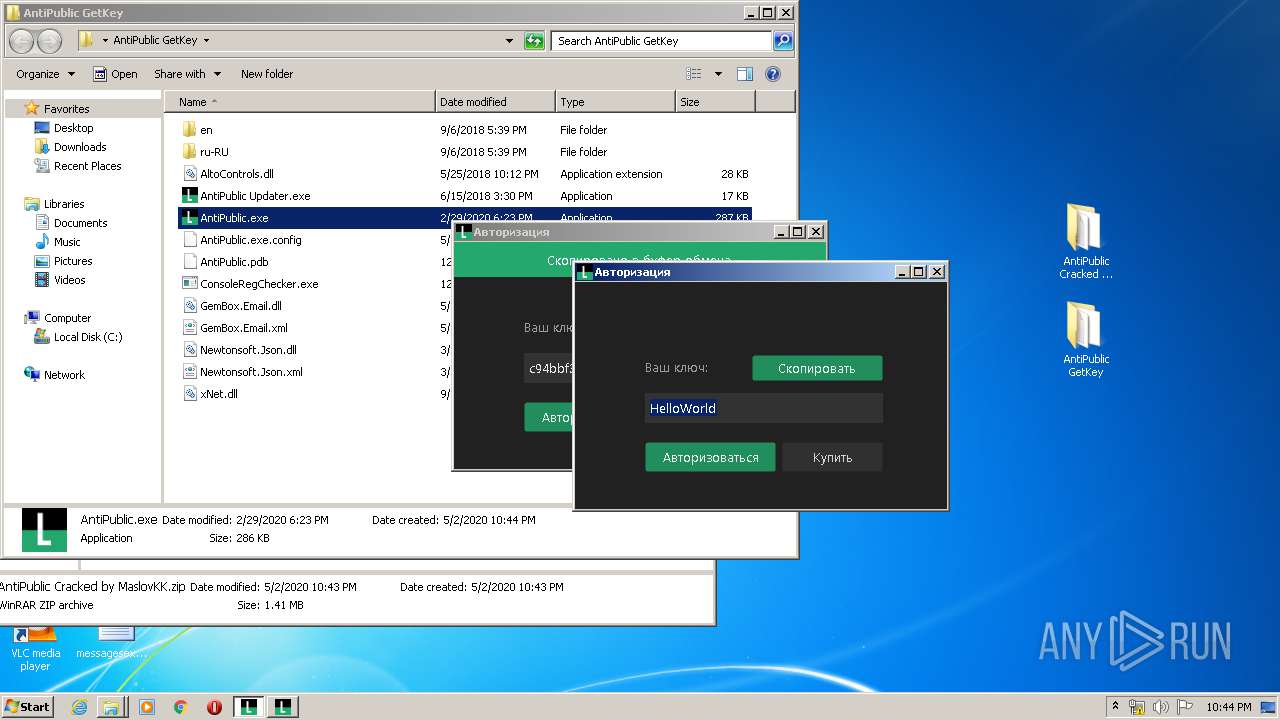The height and width of the screenshot is (720, 1280).
Task: Sort by Date modified column header
Action: pos(496,102)
